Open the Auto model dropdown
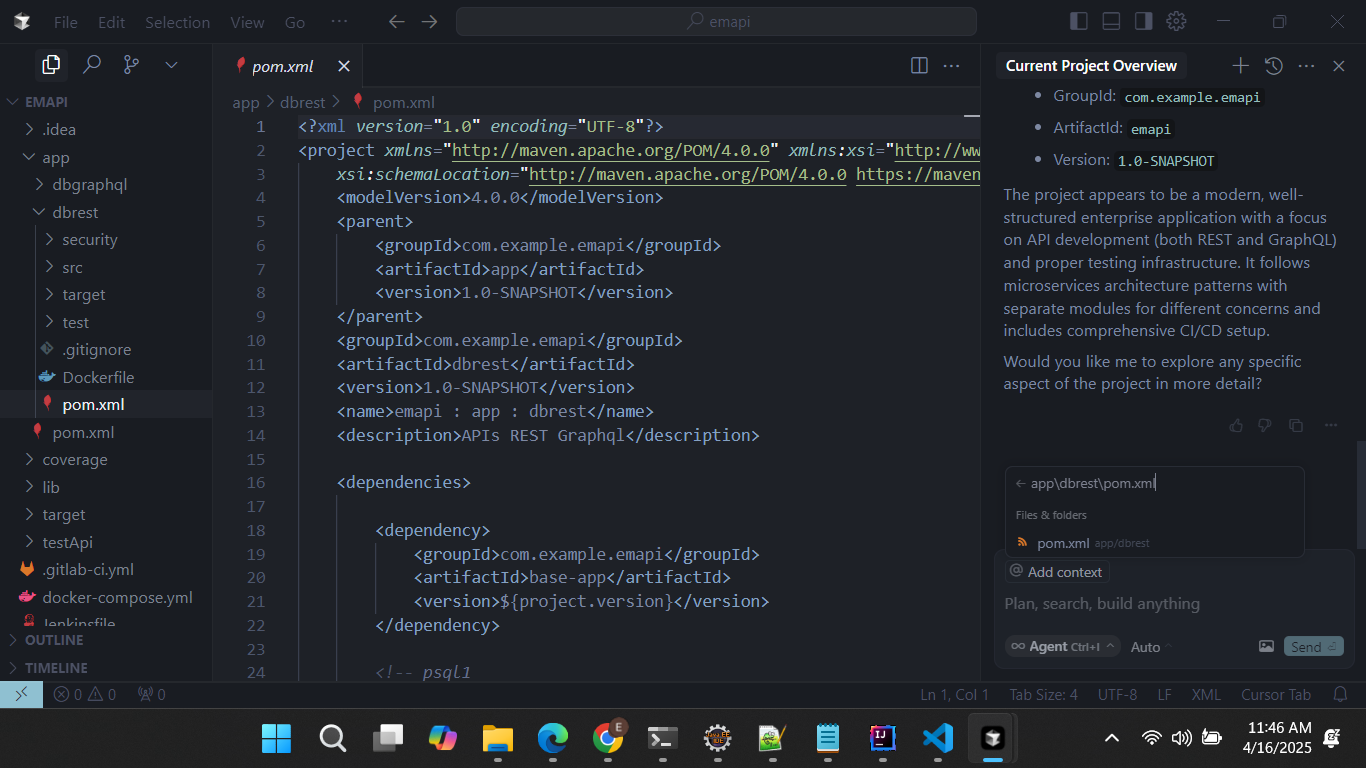The height and width of the screenshot is (768, 1366). tap(1151, 647)
